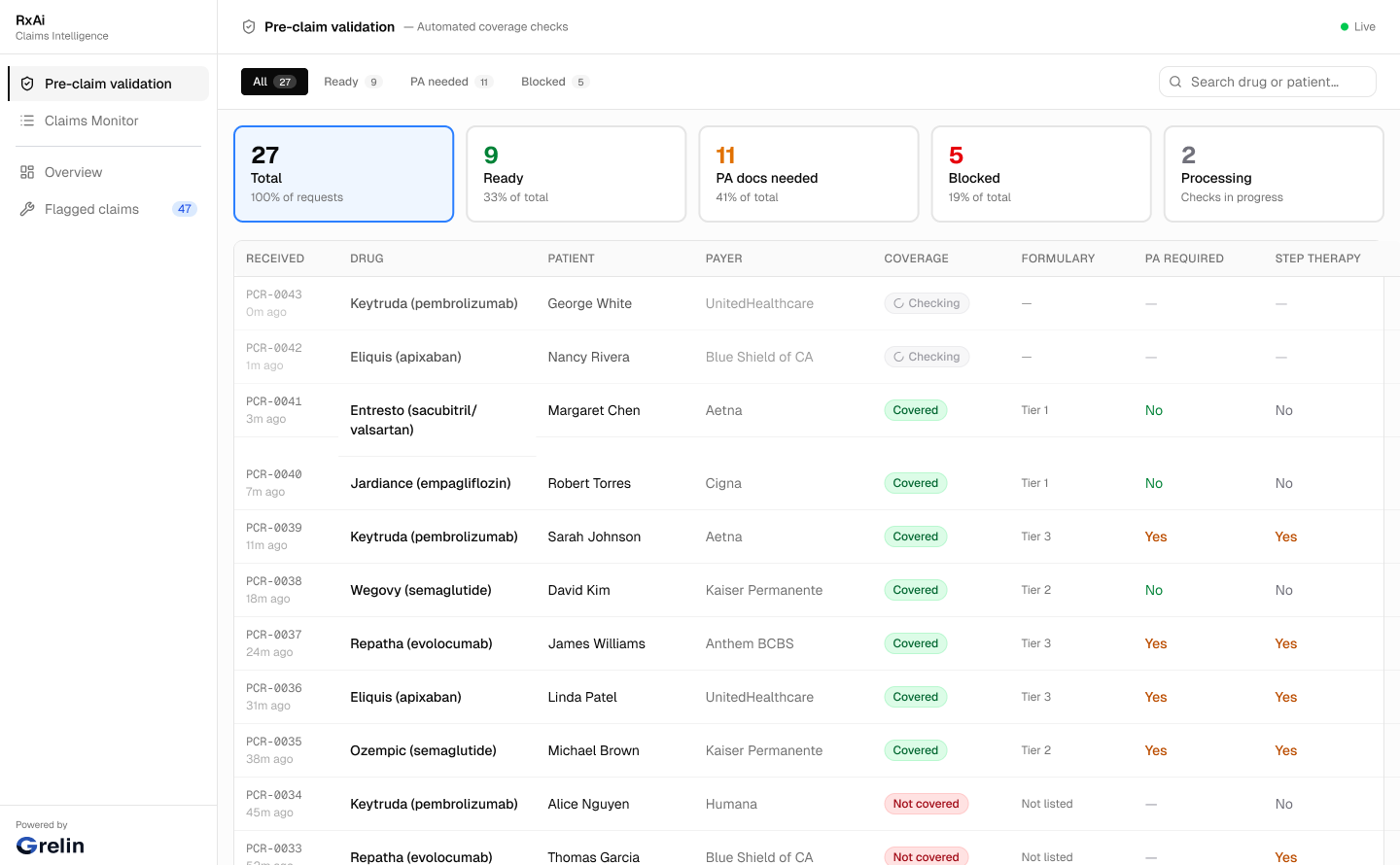Click the grid icon next to Overview

click(x=27, y=172)
